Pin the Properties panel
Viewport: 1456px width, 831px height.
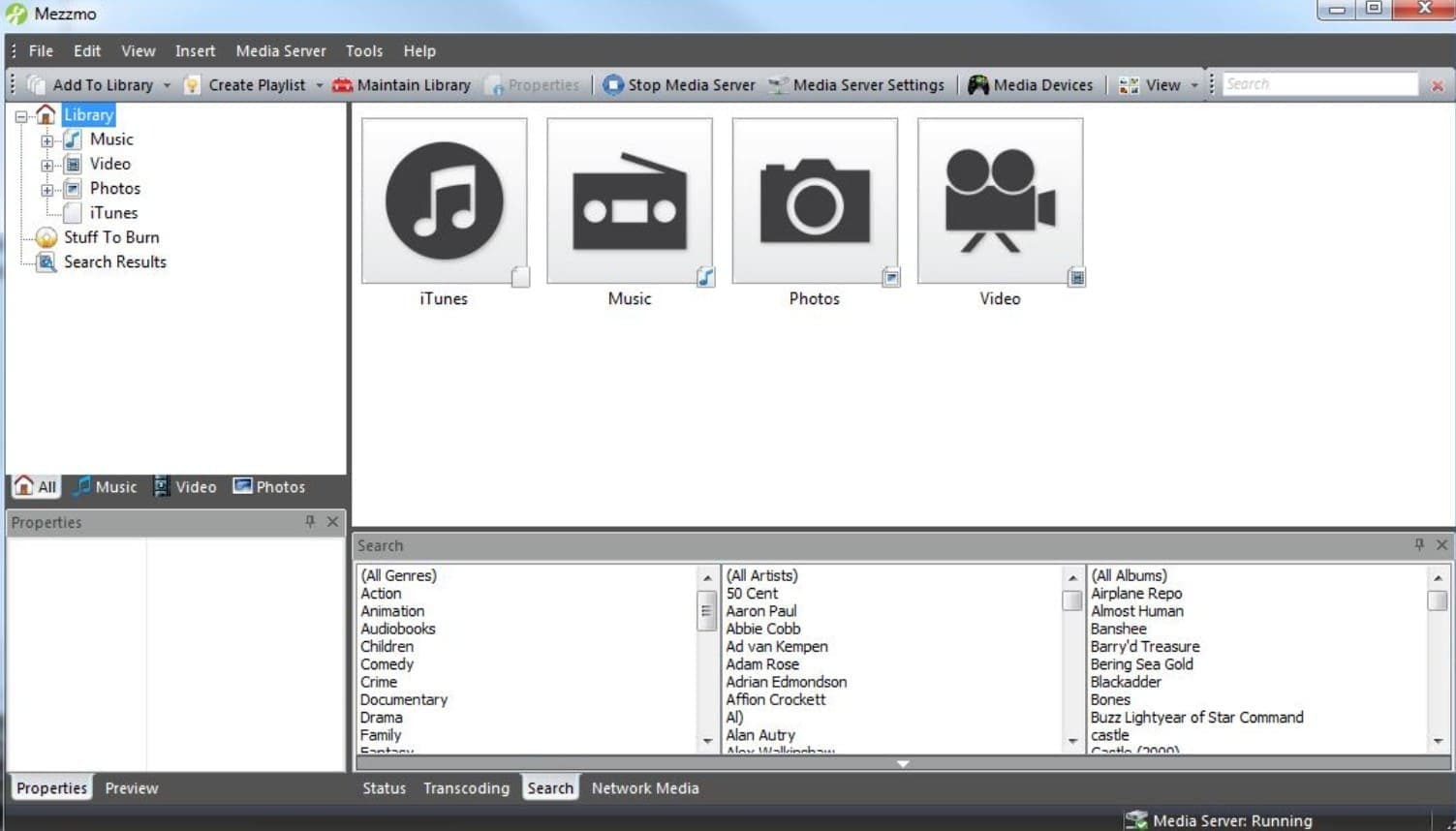click(x=310, y=521)
